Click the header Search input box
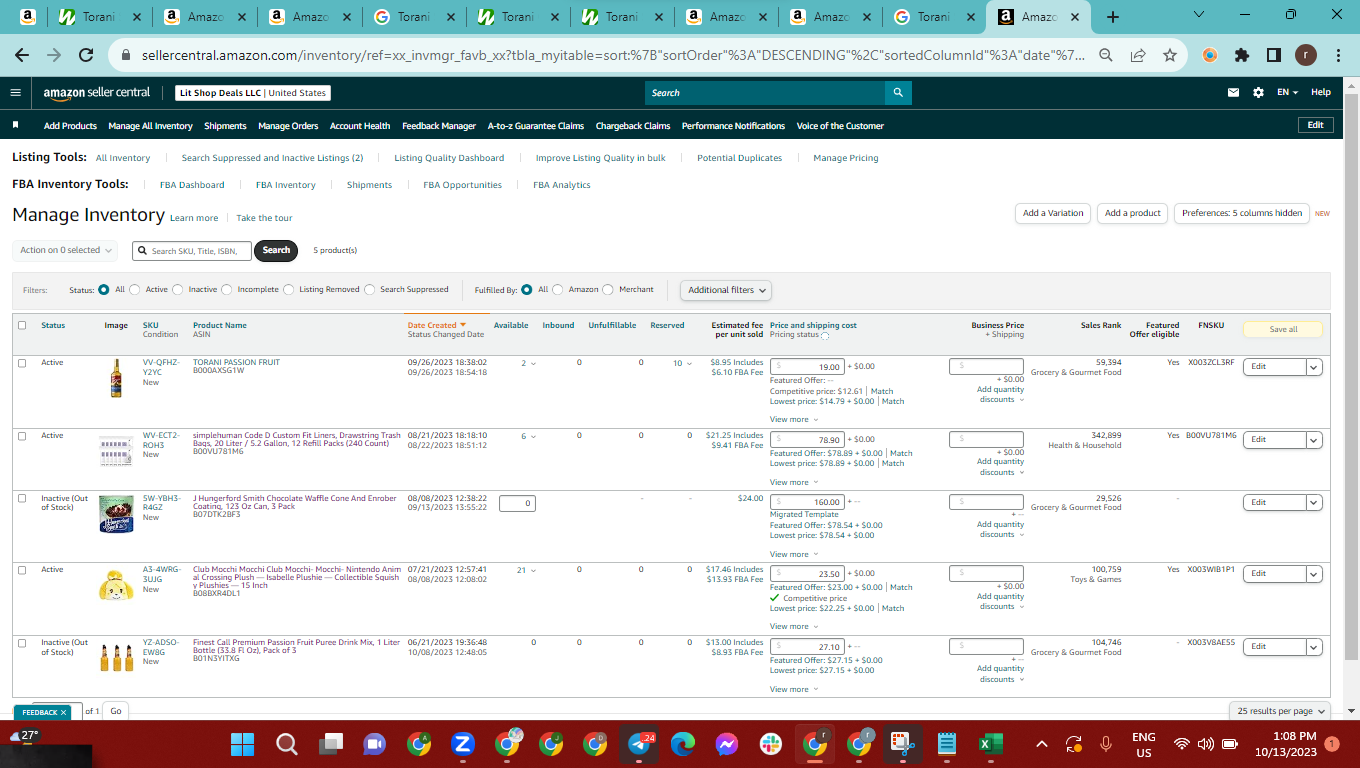Image resolution: width=1360 pixels, height=768 pixels. [x=765, y=93]
